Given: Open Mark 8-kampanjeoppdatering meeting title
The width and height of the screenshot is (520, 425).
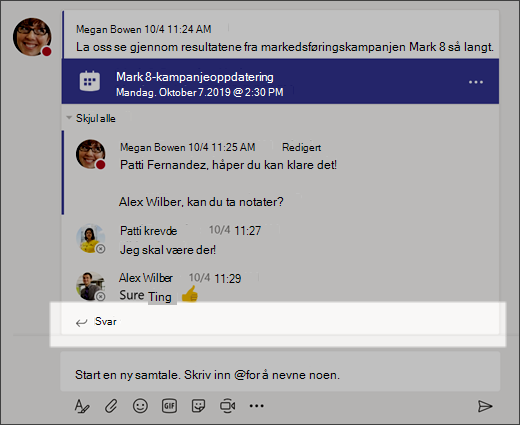Looking at the screenshot, I should (x=195, y=77).
